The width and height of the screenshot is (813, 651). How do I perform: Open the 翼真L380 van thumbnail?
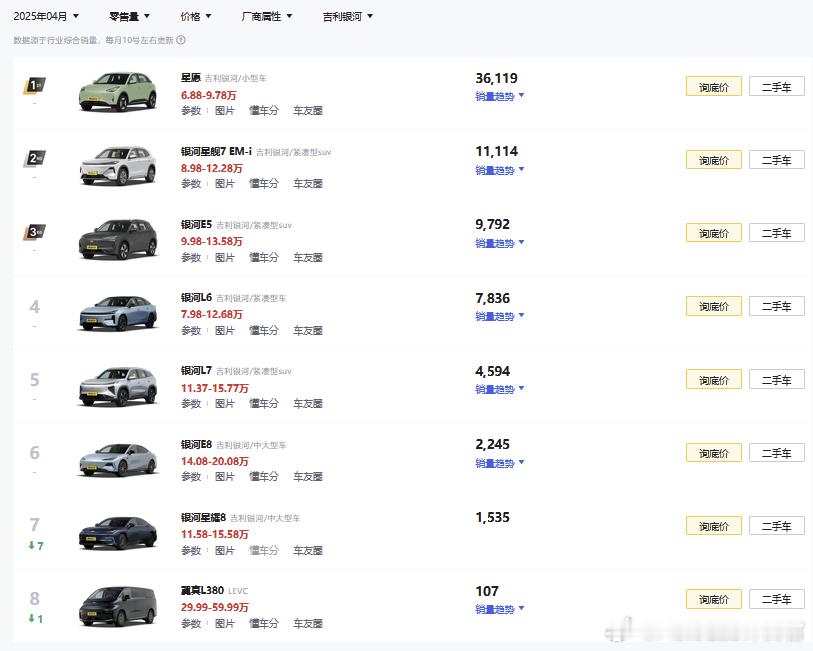click(118, 606)
